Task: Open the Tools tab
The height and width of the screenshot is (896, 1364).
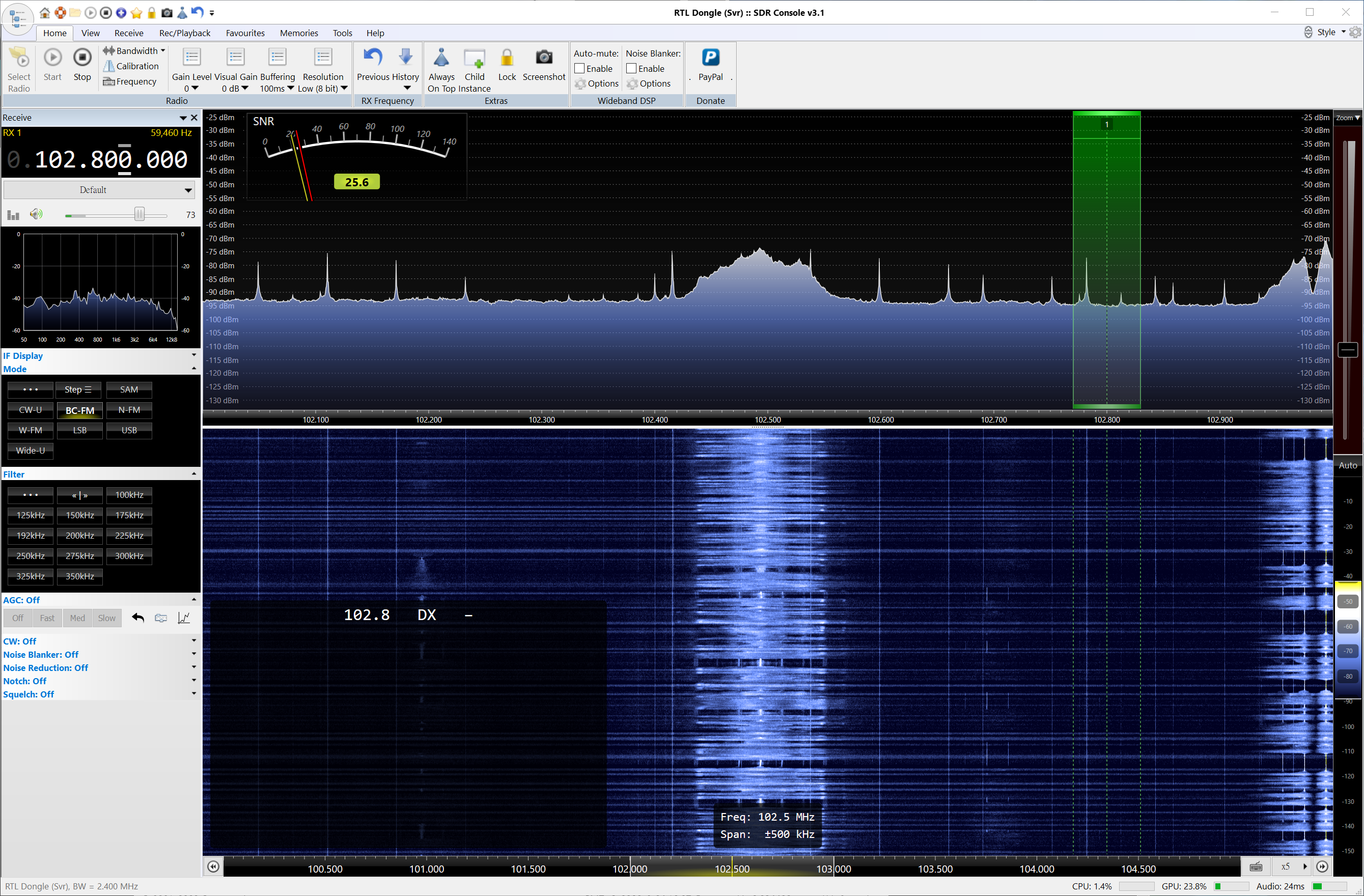Action: coord(342,33)
